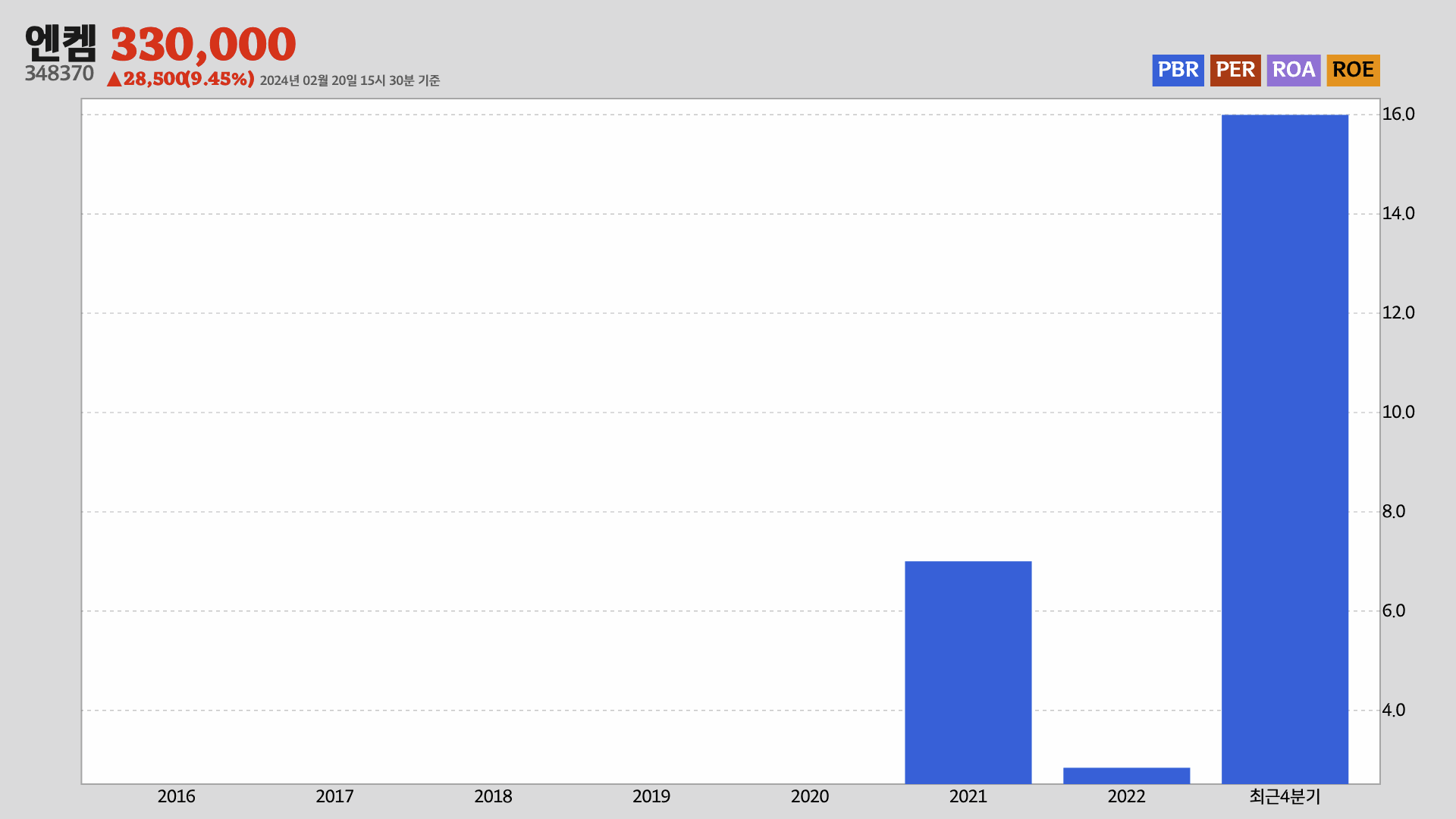
Task: Click the 엔켐 stock name
Action: 61,43
